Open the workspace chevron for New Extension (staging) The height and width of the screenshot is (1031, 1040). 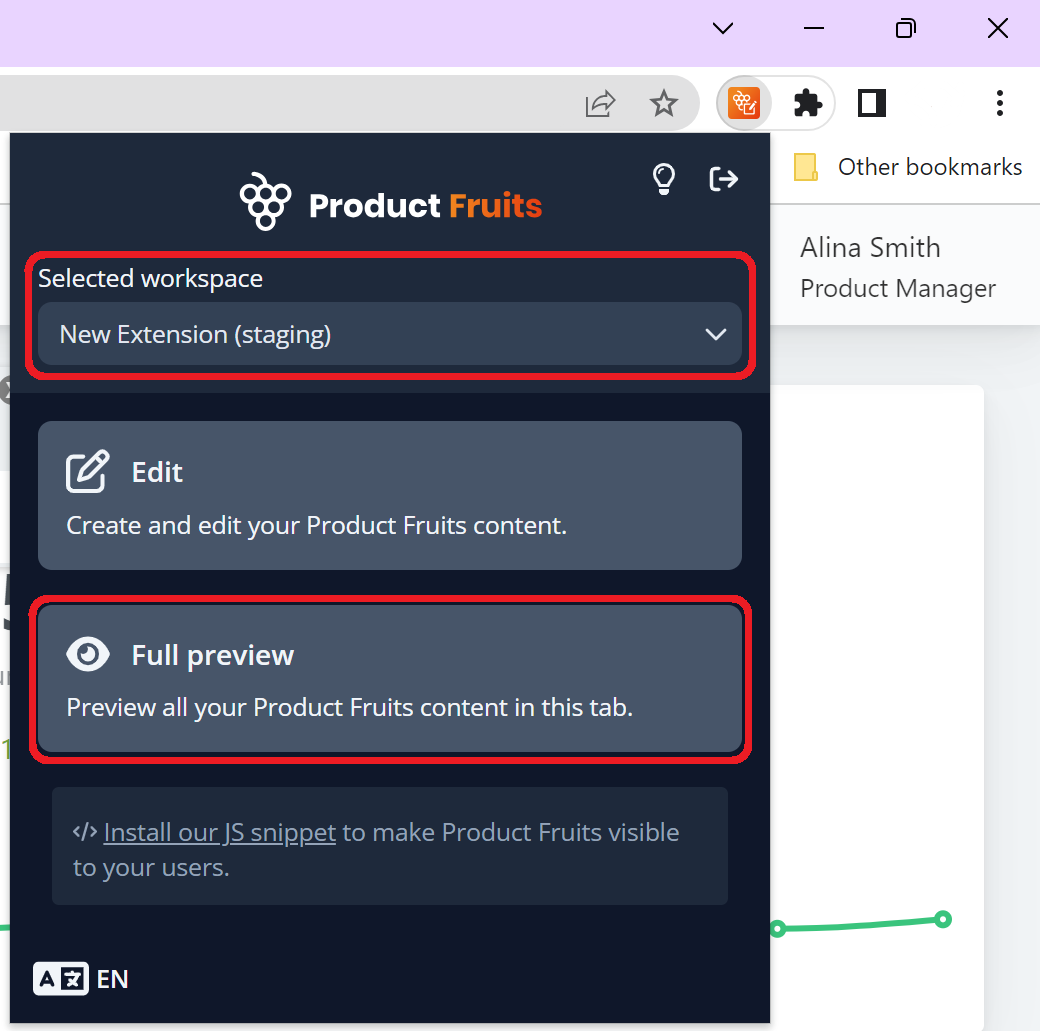(x=716, y=334)
